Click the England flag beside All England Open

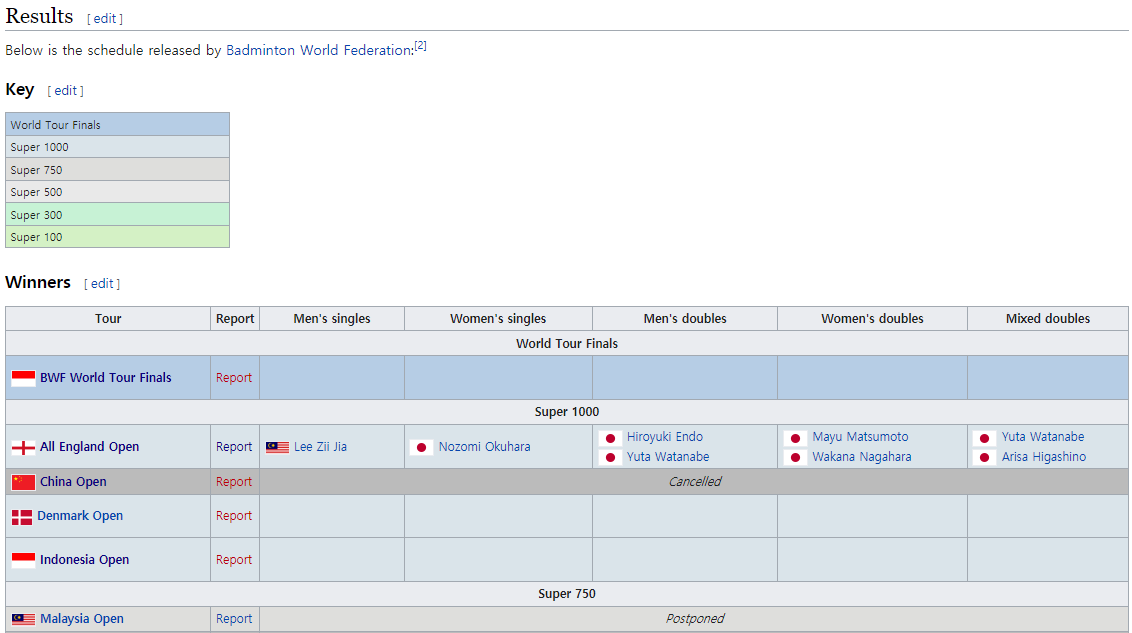click(x=23, y=448)
